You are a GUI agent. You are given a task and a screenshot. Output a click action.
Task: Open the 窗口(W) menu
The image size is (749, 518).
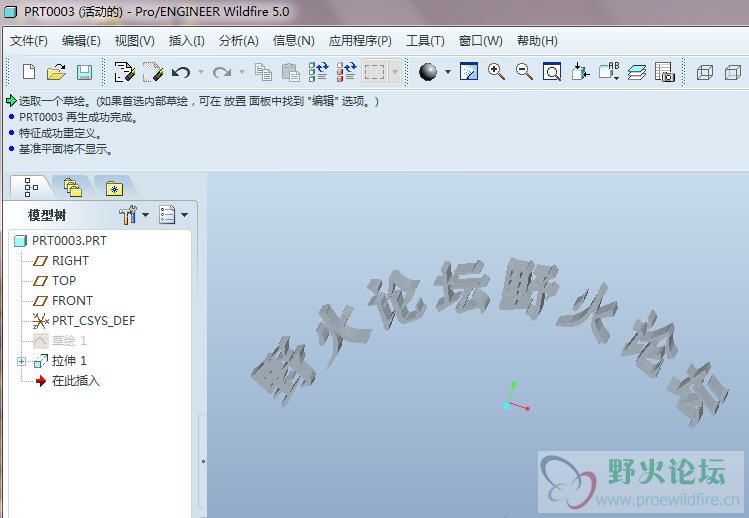pyautogui.click(x=481, y=41)
